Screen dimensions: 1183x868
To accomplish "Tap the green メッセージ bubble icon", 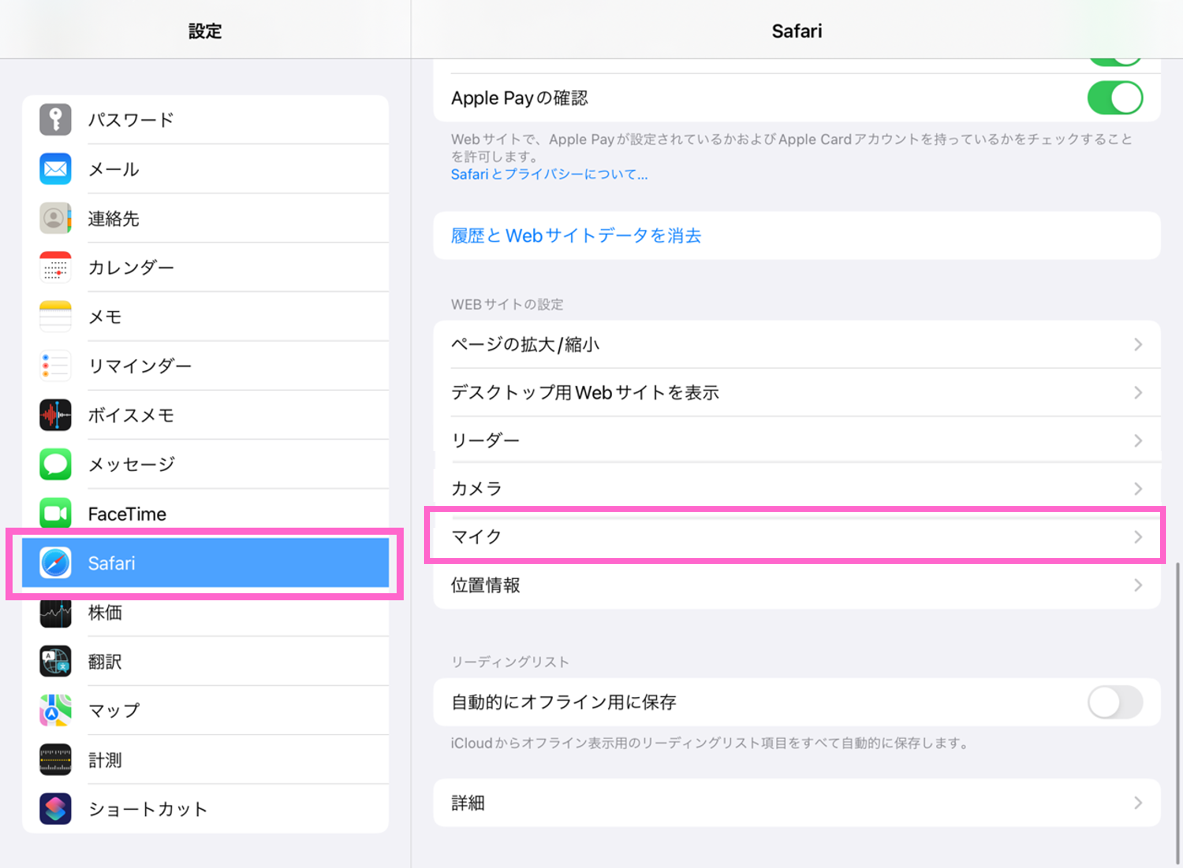I will tap(56, 464).
